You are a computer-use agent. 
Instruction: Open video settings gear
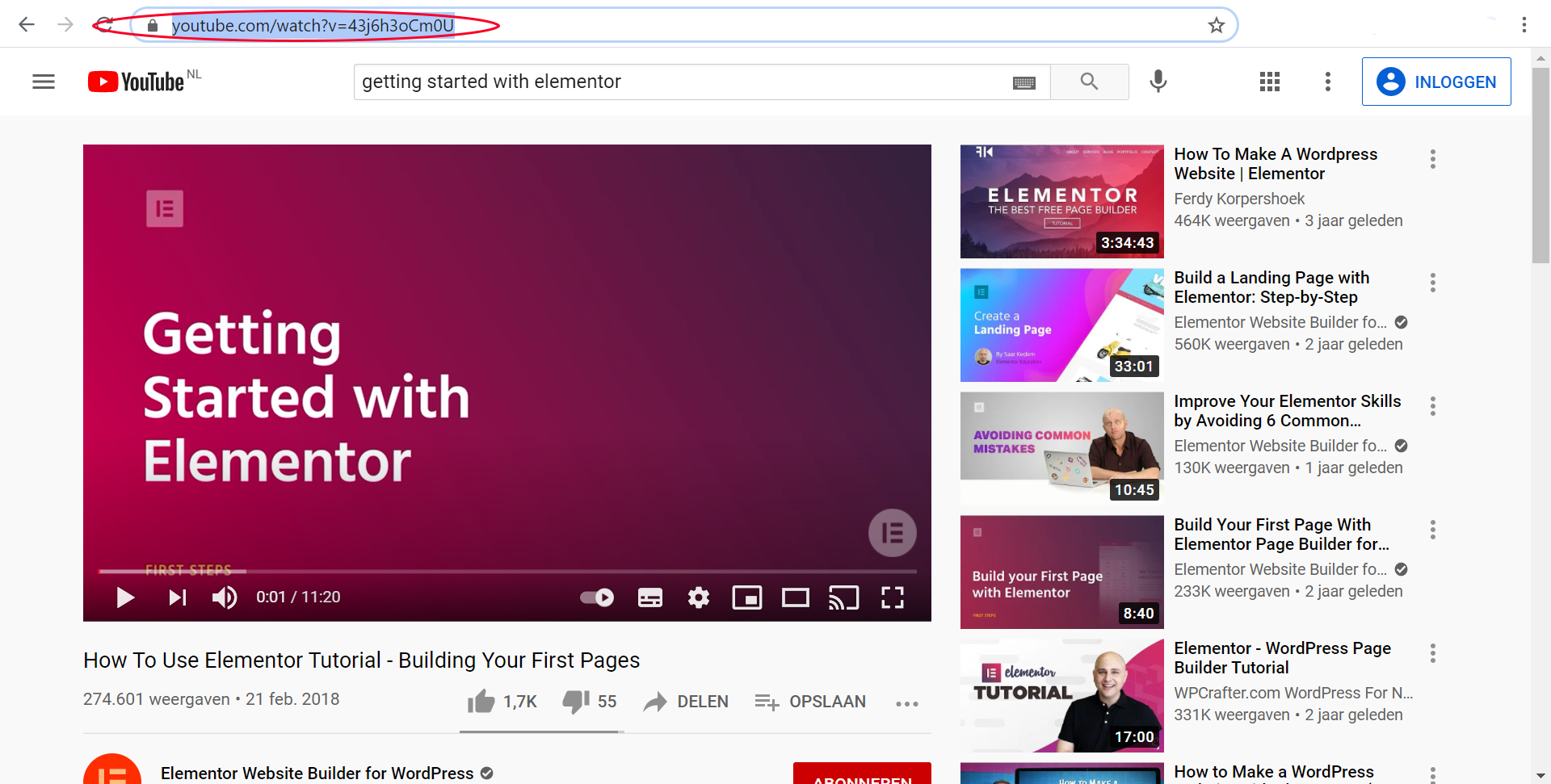[698, 597]
